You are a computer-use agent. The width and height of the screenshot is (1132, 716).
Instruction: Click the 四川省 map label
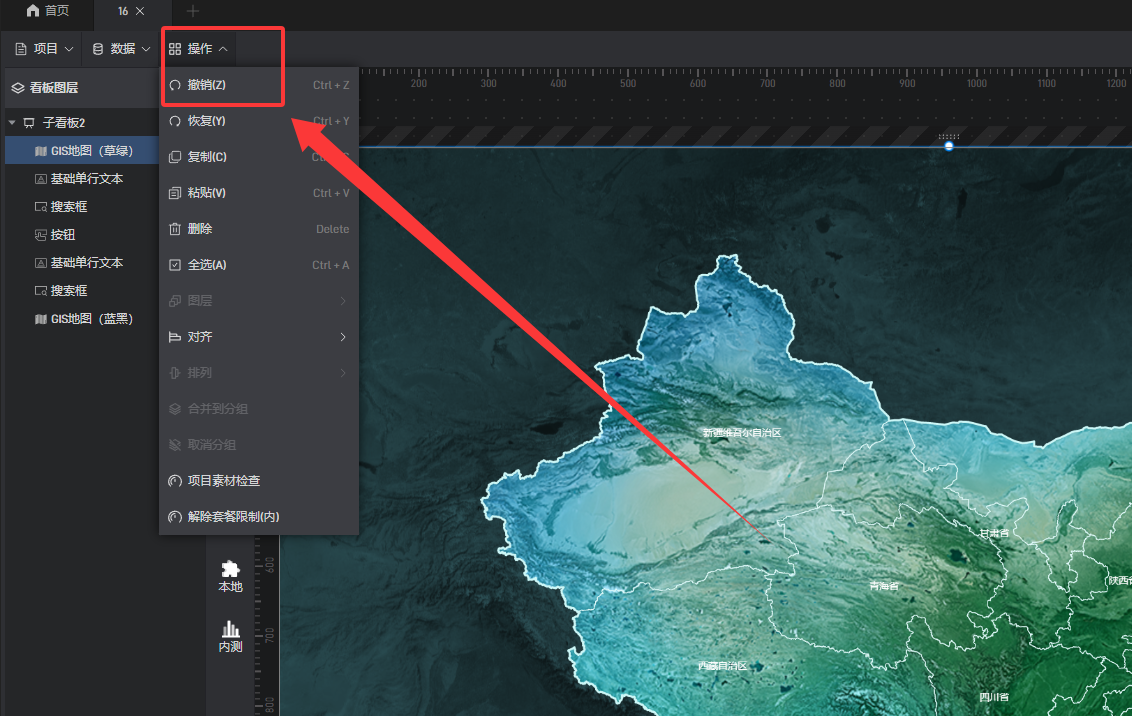click(994, 697)
